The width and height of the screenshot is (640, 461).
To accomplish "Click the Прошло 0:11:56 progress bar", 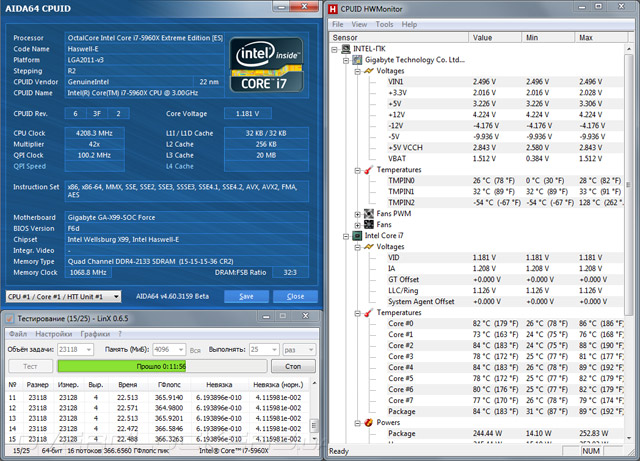I will coord(162,366).
